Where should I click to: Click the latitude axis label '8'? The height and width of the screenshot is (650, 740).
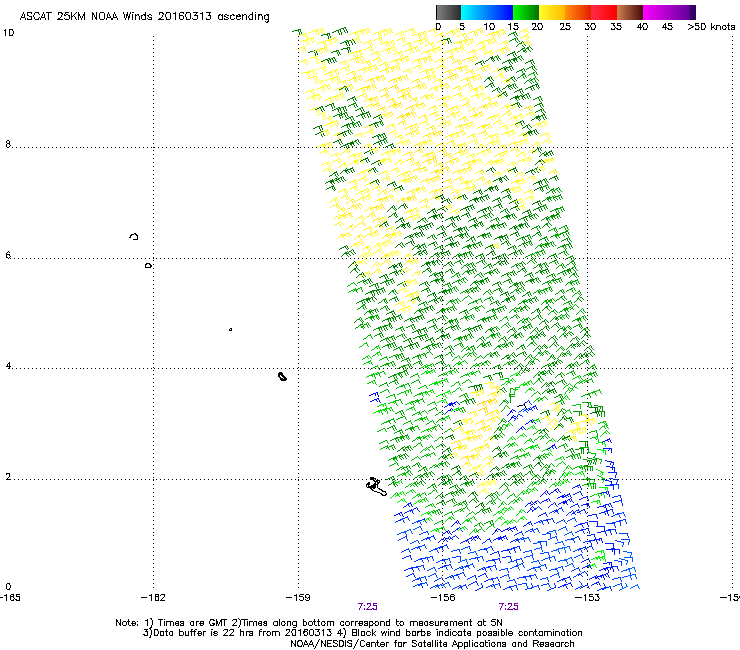tap(8, 144)
